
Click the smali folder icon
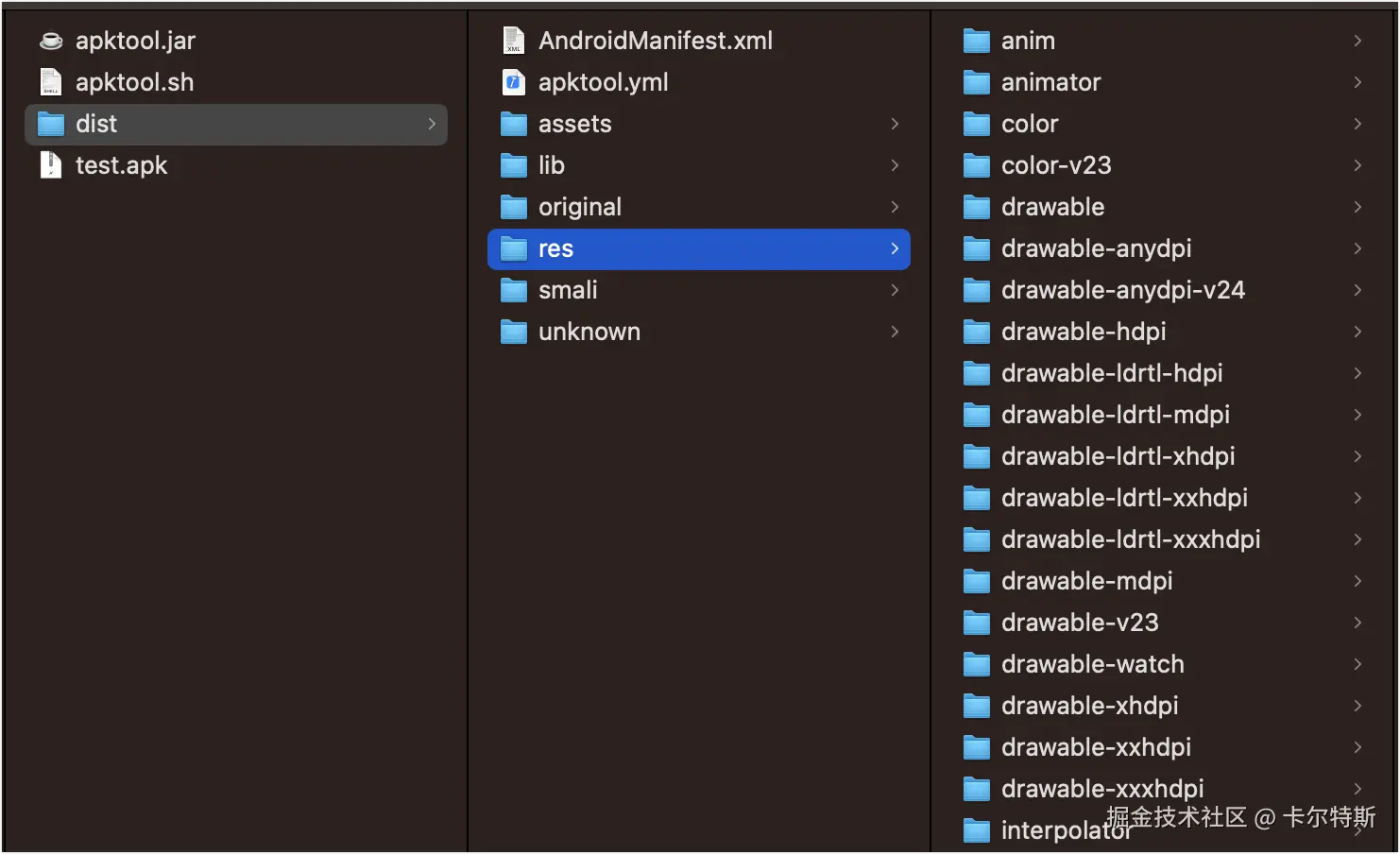[514, 290]
